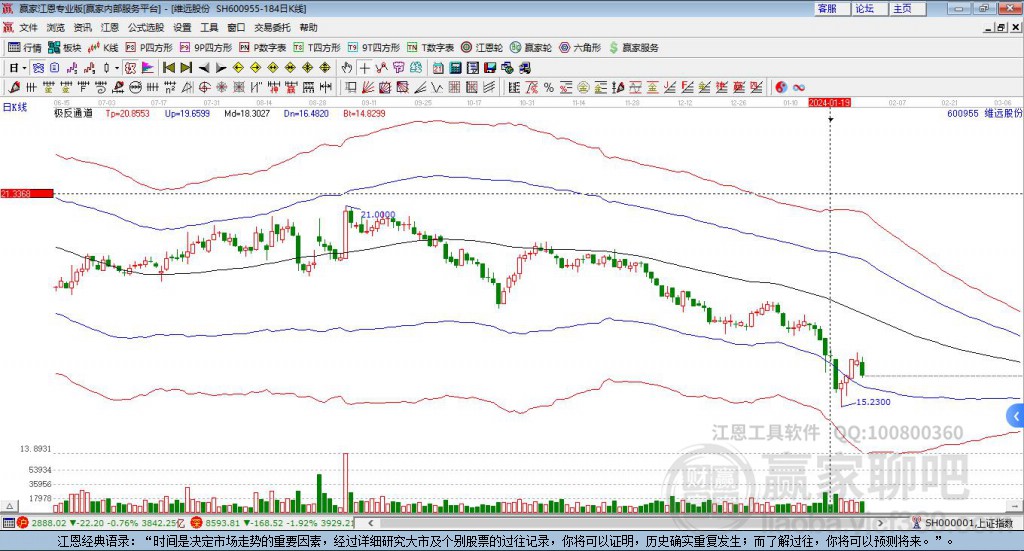Click the 论坛 button in the title bar

click(x=869, y=8)
